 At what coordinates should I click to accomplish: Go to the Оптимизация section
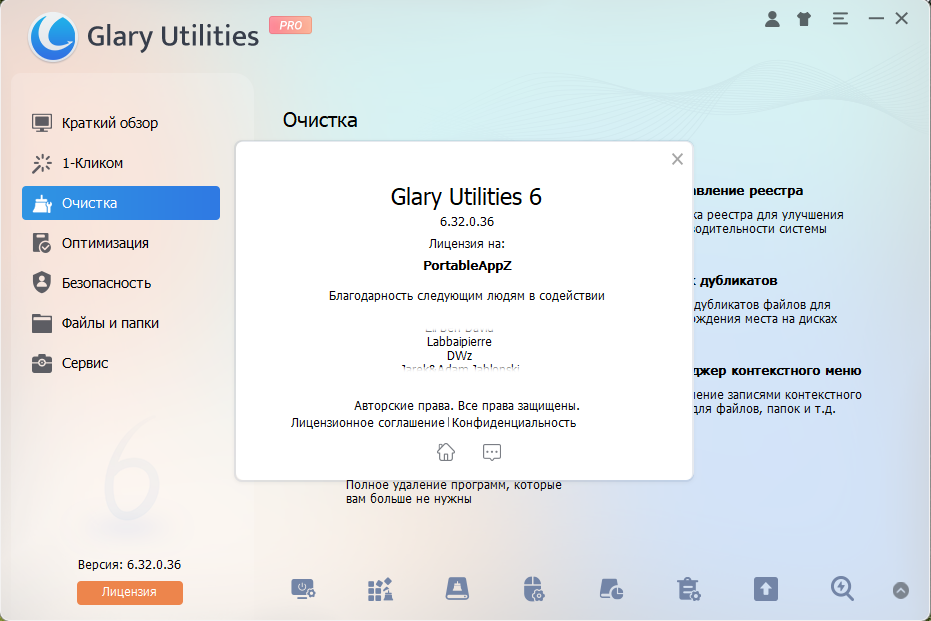point(105,243)
